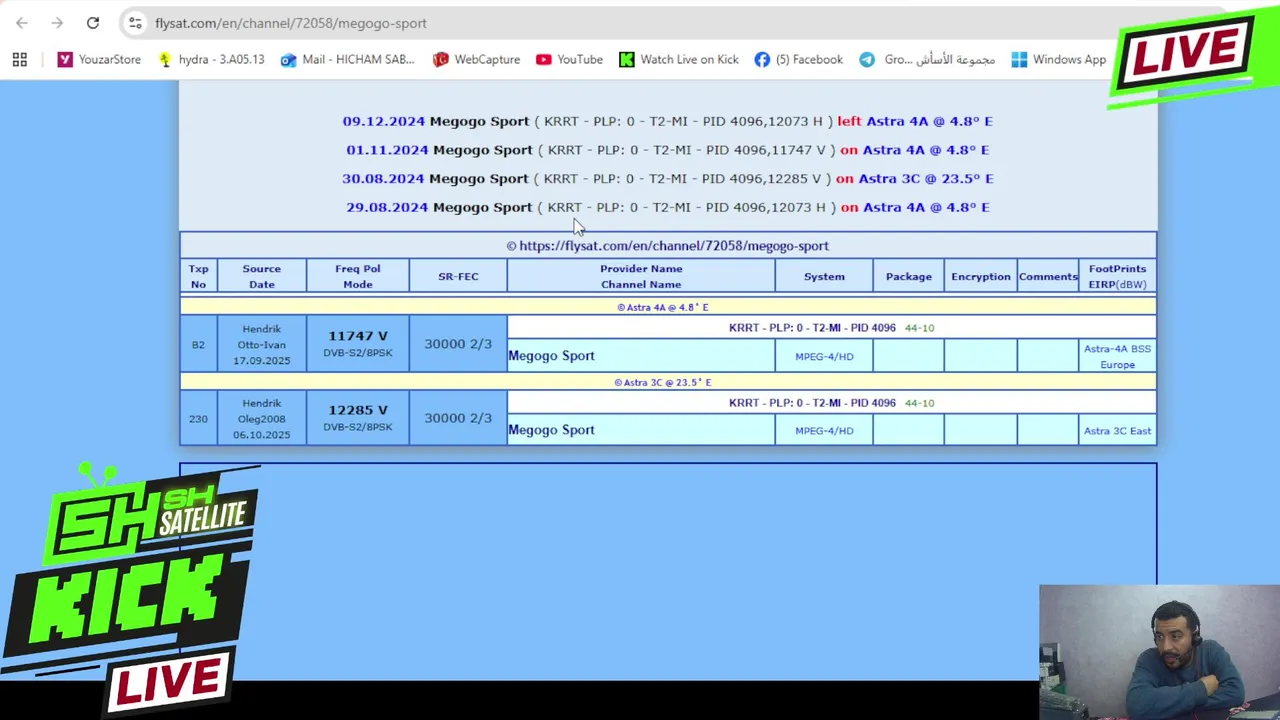Screen dimensions: 1280x720
Task: Click the Astra 3C @ 23.5° E yellow row
Action: pos(668,382)
